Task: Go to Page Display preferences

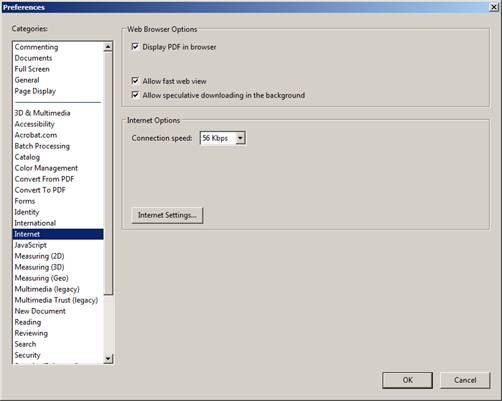Action: (x=35, y=91)
